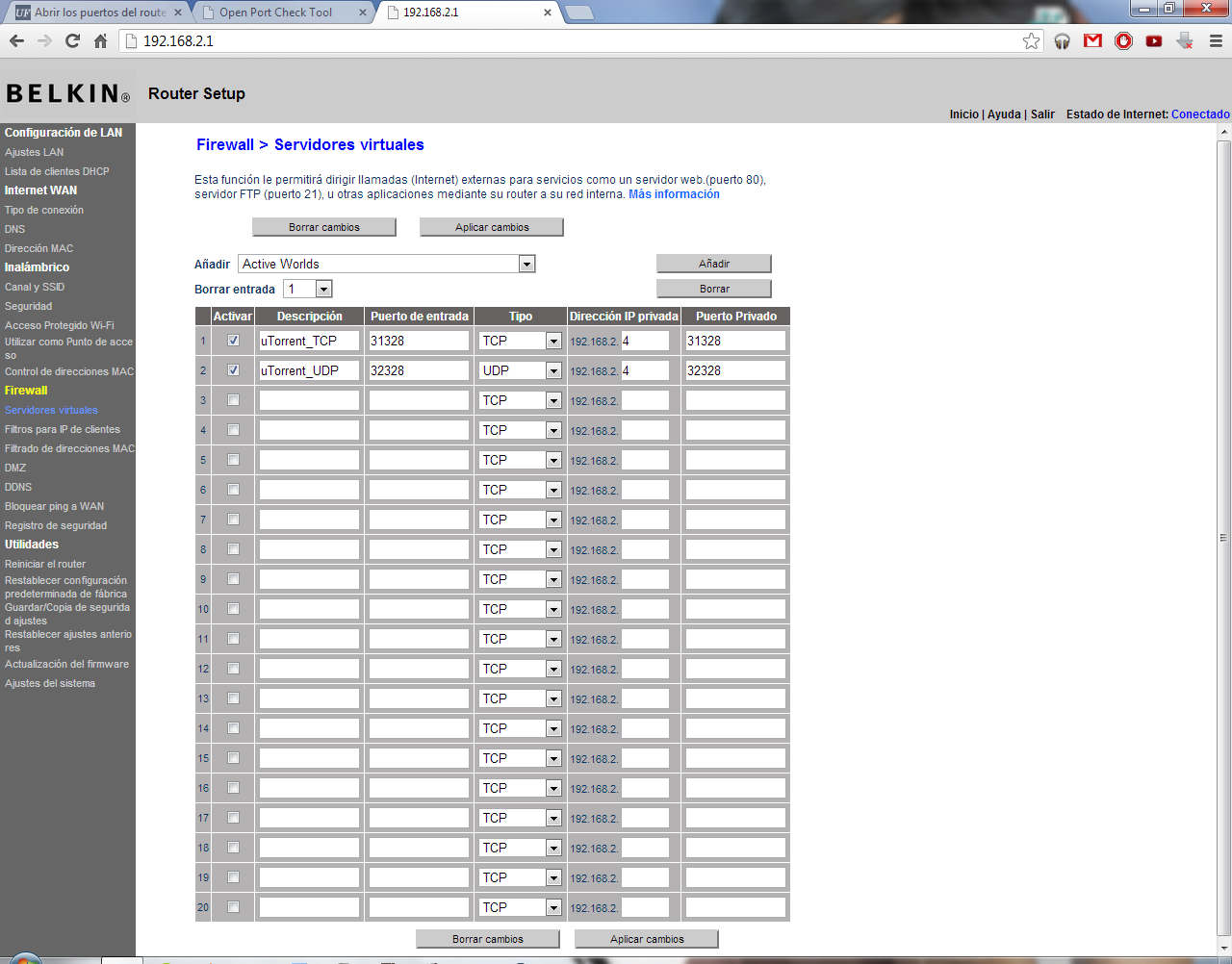Open 'Bloquear ping a WAN' sidebar item
1232x964 pixels.
54,506
